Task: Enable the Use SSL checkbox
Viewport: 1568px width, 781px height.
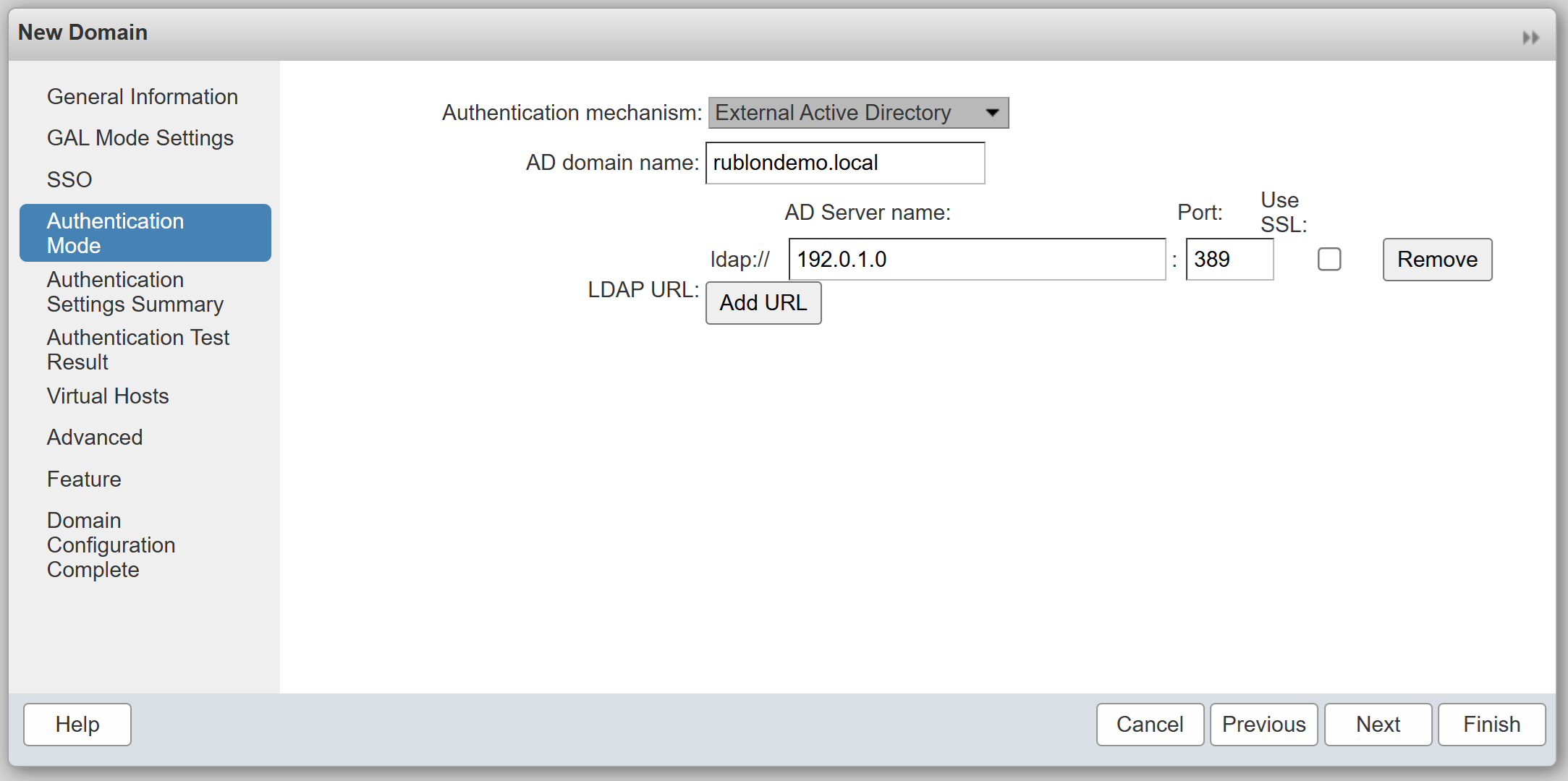Action: 1328,260
